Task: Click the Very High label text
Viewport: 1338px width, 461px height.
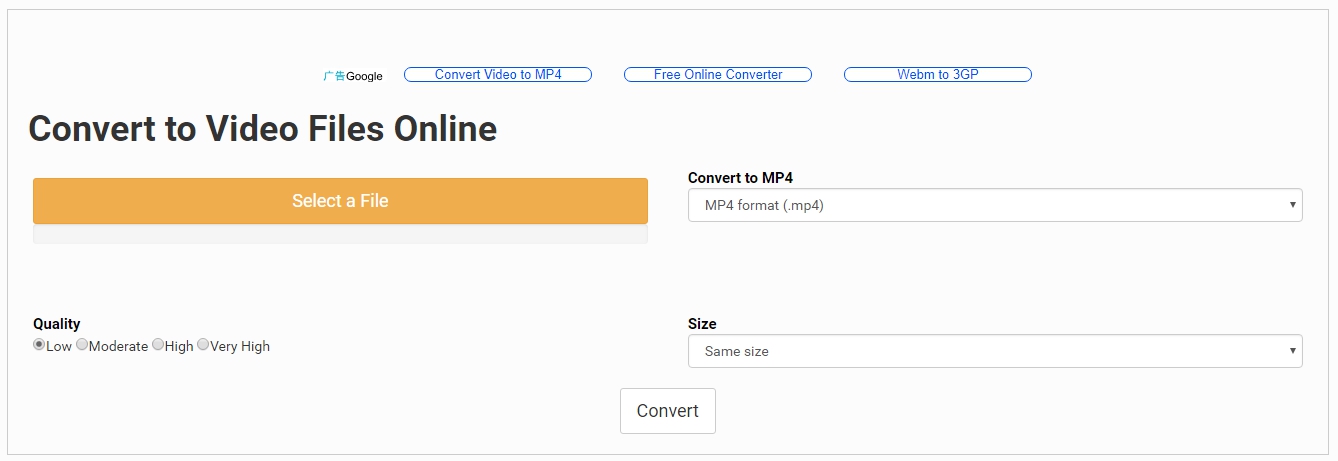Action: pyautogui.click(x=240, y=346)
